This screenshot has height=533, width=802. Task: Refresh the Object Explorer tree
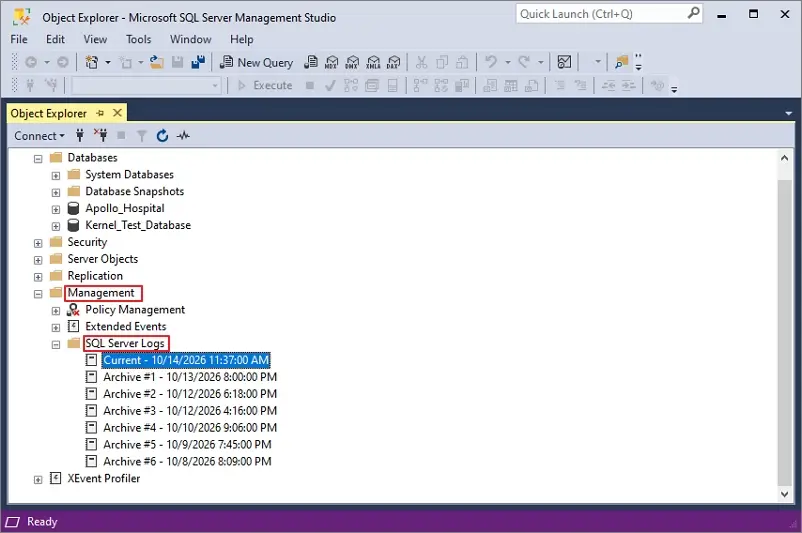(x=162, y=136)
